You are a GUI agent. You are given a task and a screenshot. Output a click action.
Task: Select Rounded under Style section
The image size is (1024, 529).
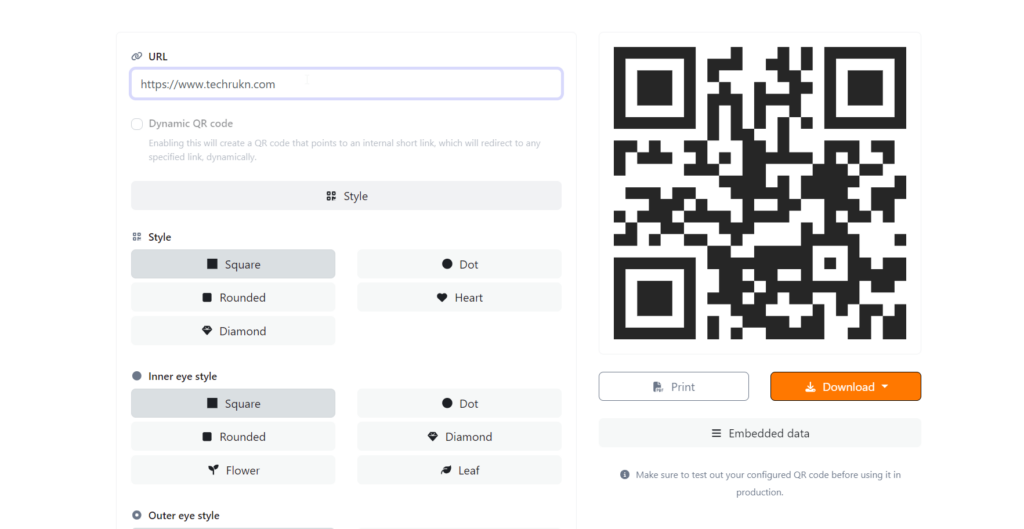[x=233, y=297]
